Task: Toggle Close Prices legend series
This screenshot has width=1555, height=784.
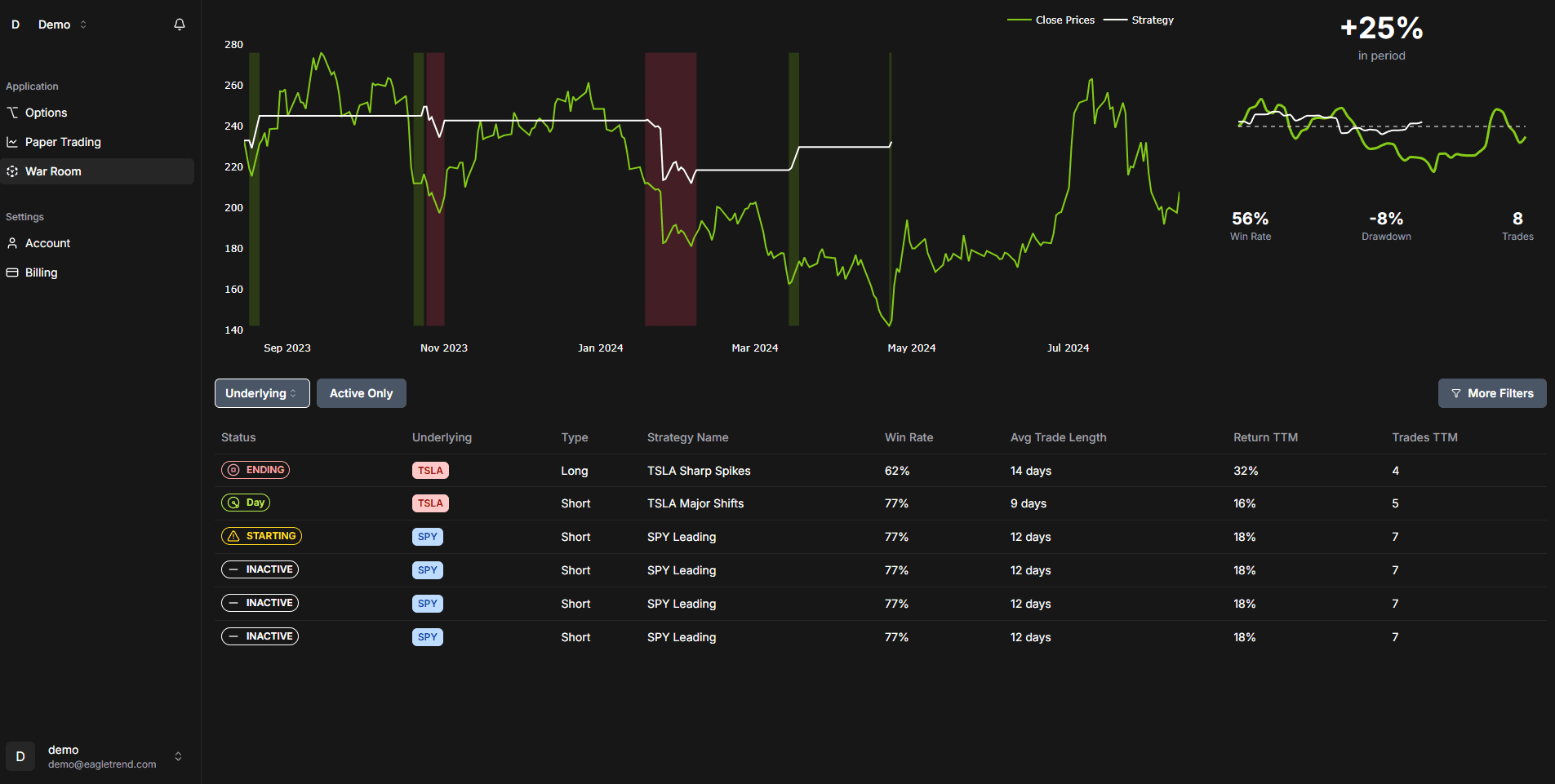Action: click(1051, 20)
